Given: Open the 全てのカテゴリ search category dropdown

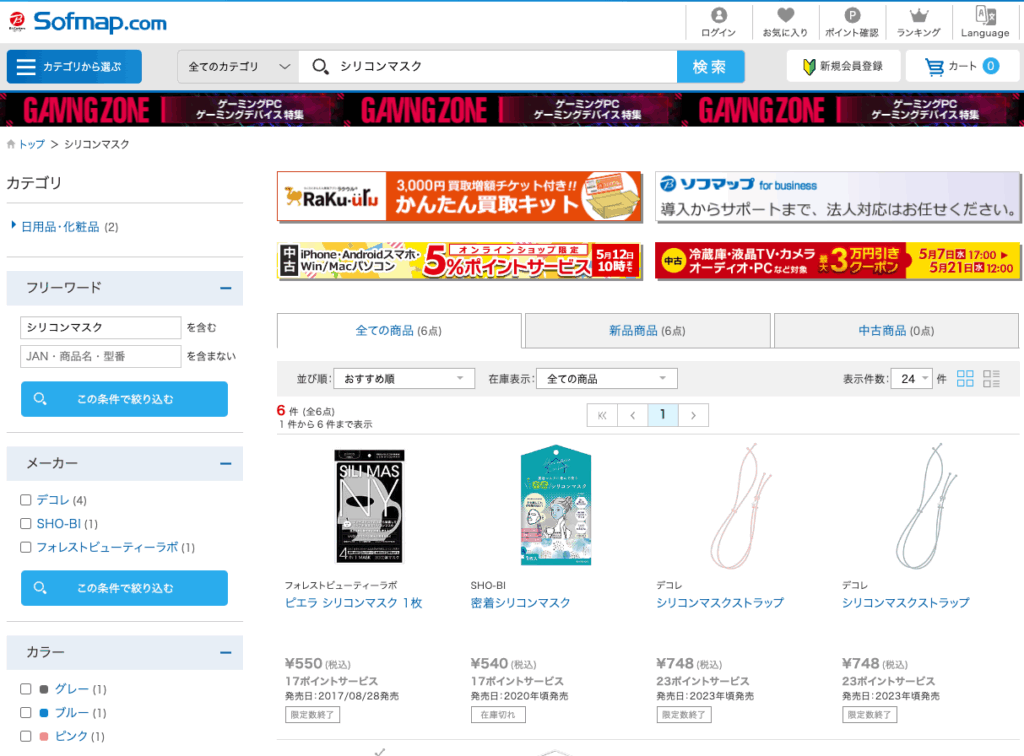Looking at the screenshot, I should (238, 67).
